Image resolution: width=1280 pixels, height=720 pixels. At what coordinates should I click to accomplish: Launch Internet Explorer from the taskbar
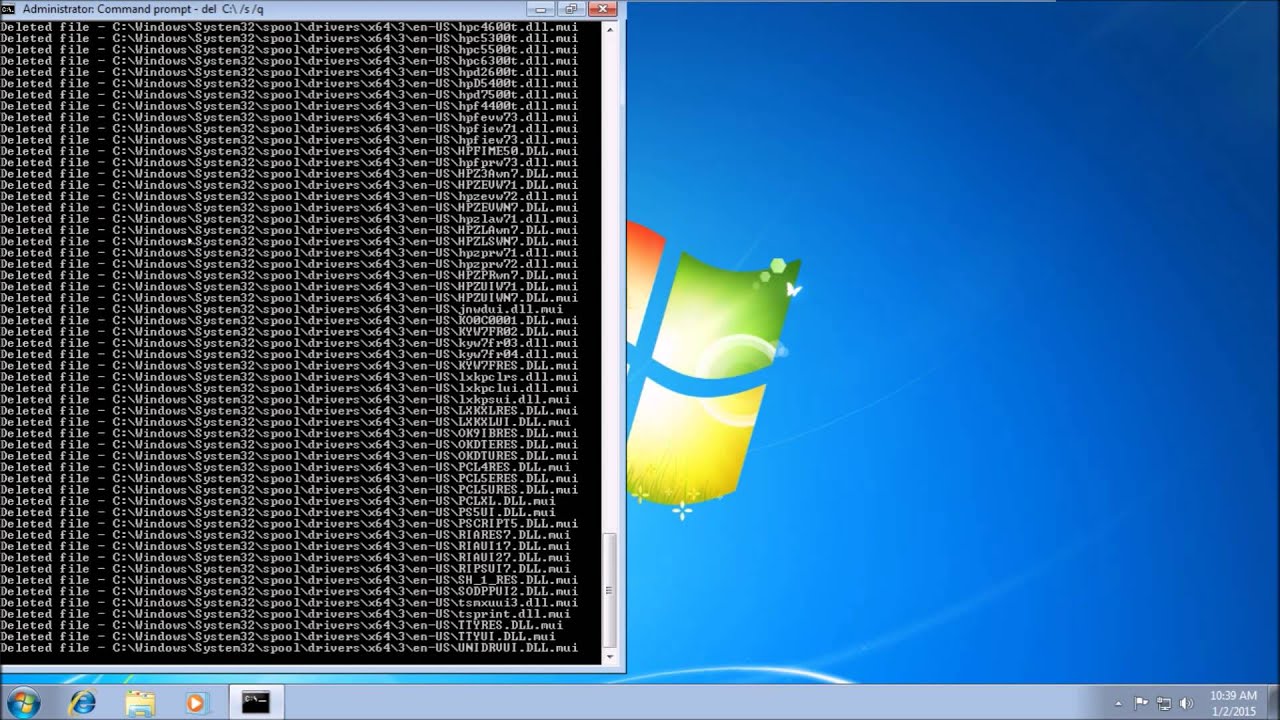(x=82, y=702)
